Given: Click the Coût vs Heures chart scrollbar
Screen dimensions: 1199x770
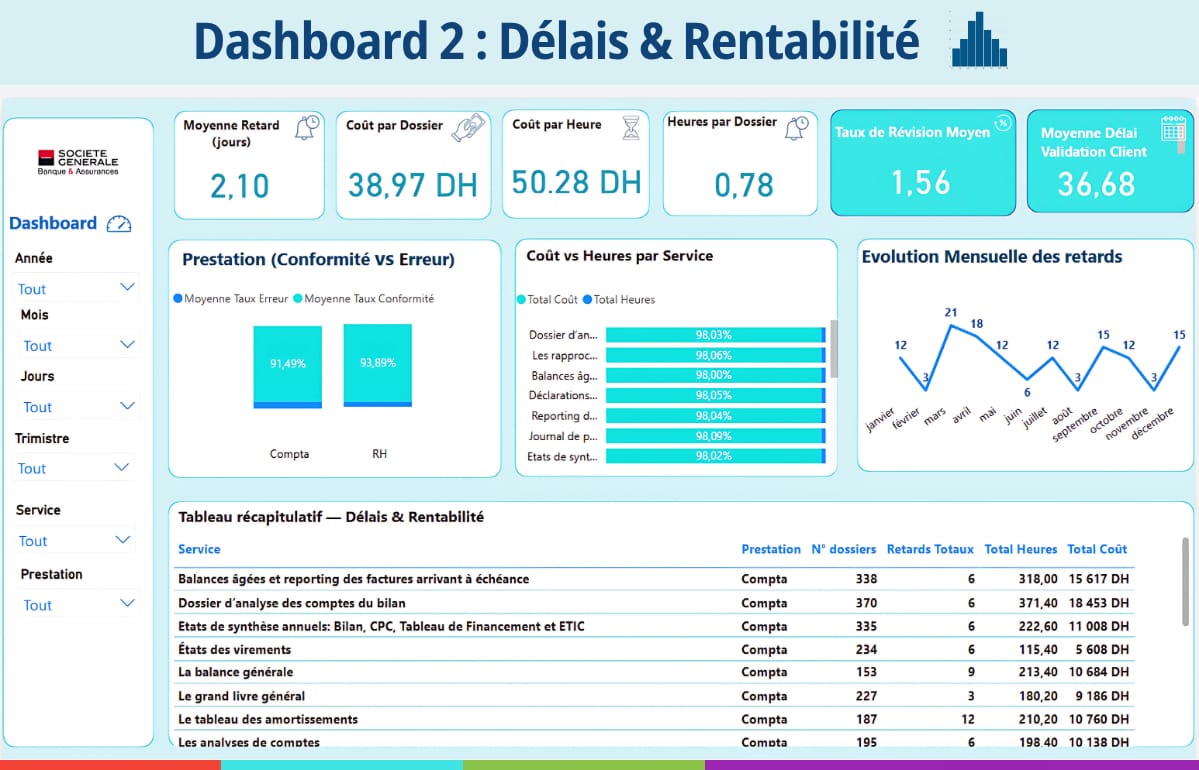Looking at the screenshot, I should point(833,349).
